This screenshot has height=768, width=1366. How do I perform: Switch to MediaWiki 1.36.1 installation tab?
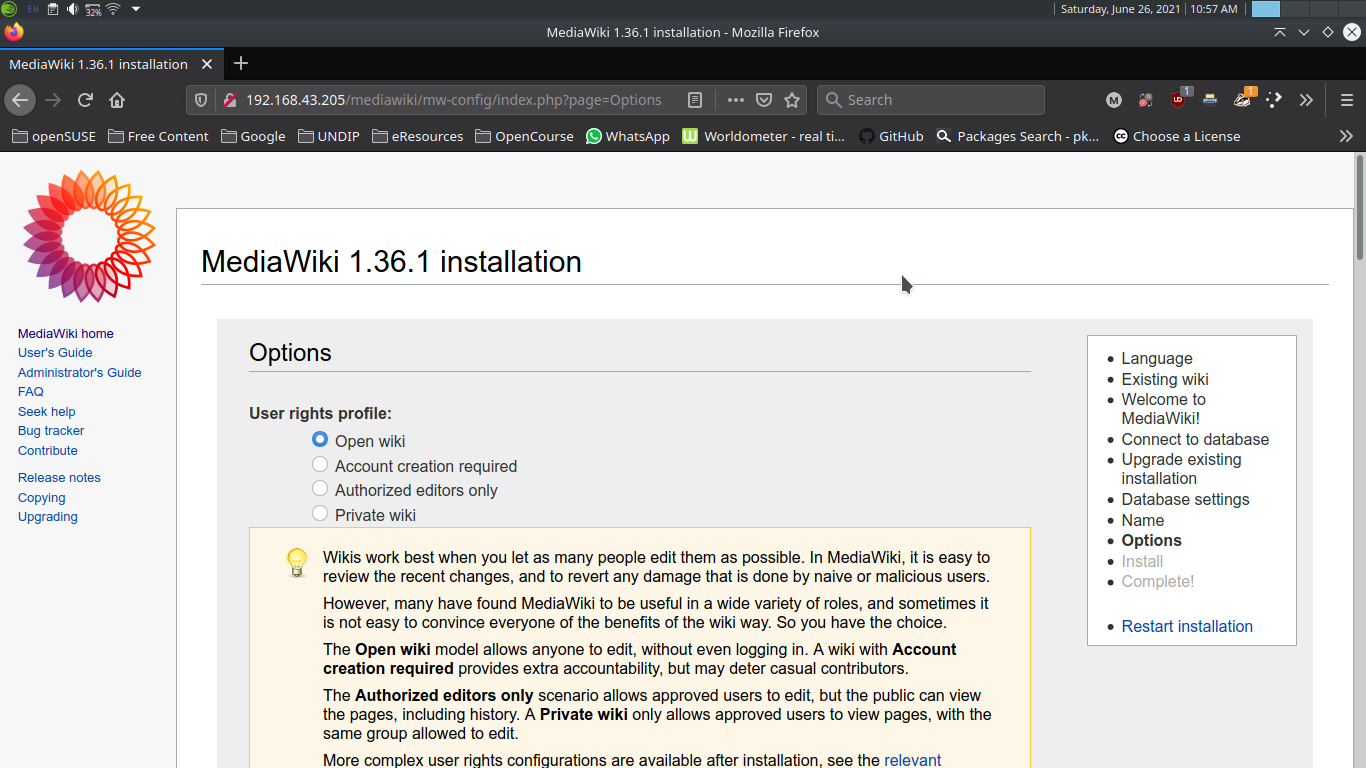98,64
